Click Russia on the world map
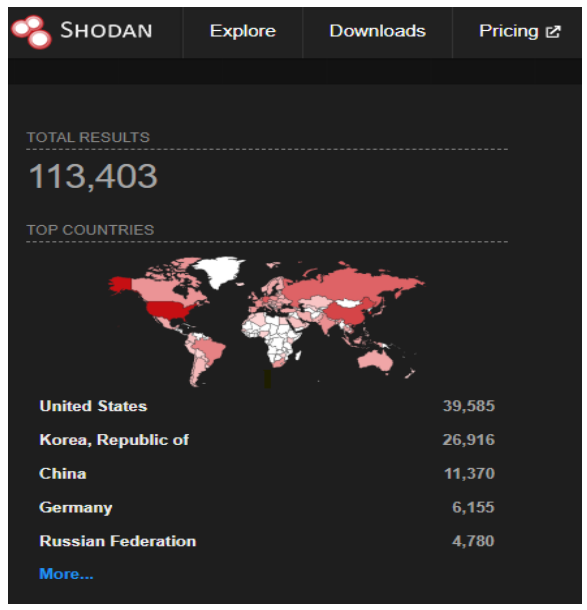The image size is (587, 610). coord(342,286)
